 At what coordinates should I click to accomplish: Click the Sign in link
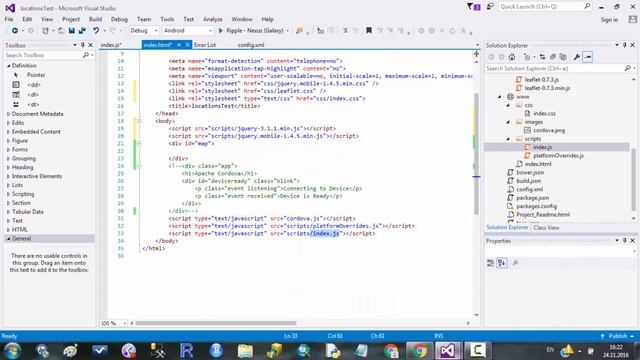(609, 20)
